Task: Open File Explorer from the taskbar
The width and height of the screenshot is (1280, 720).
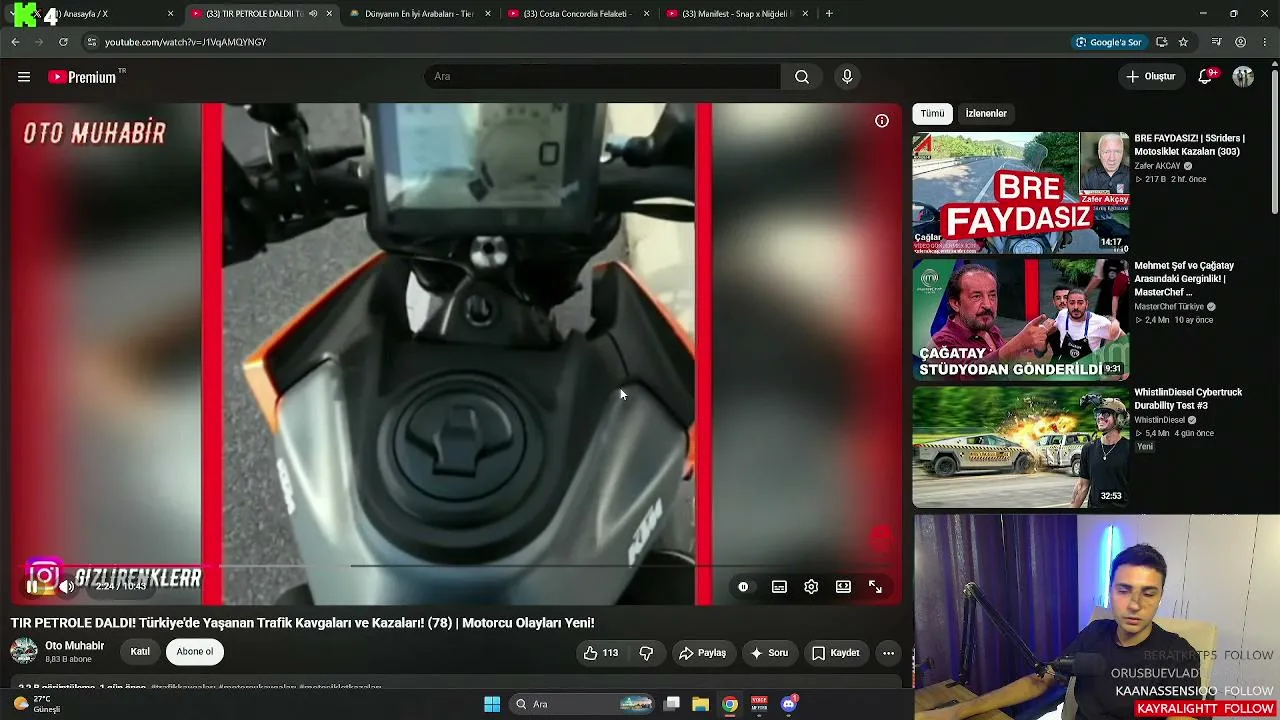Action: pos(700,704)
